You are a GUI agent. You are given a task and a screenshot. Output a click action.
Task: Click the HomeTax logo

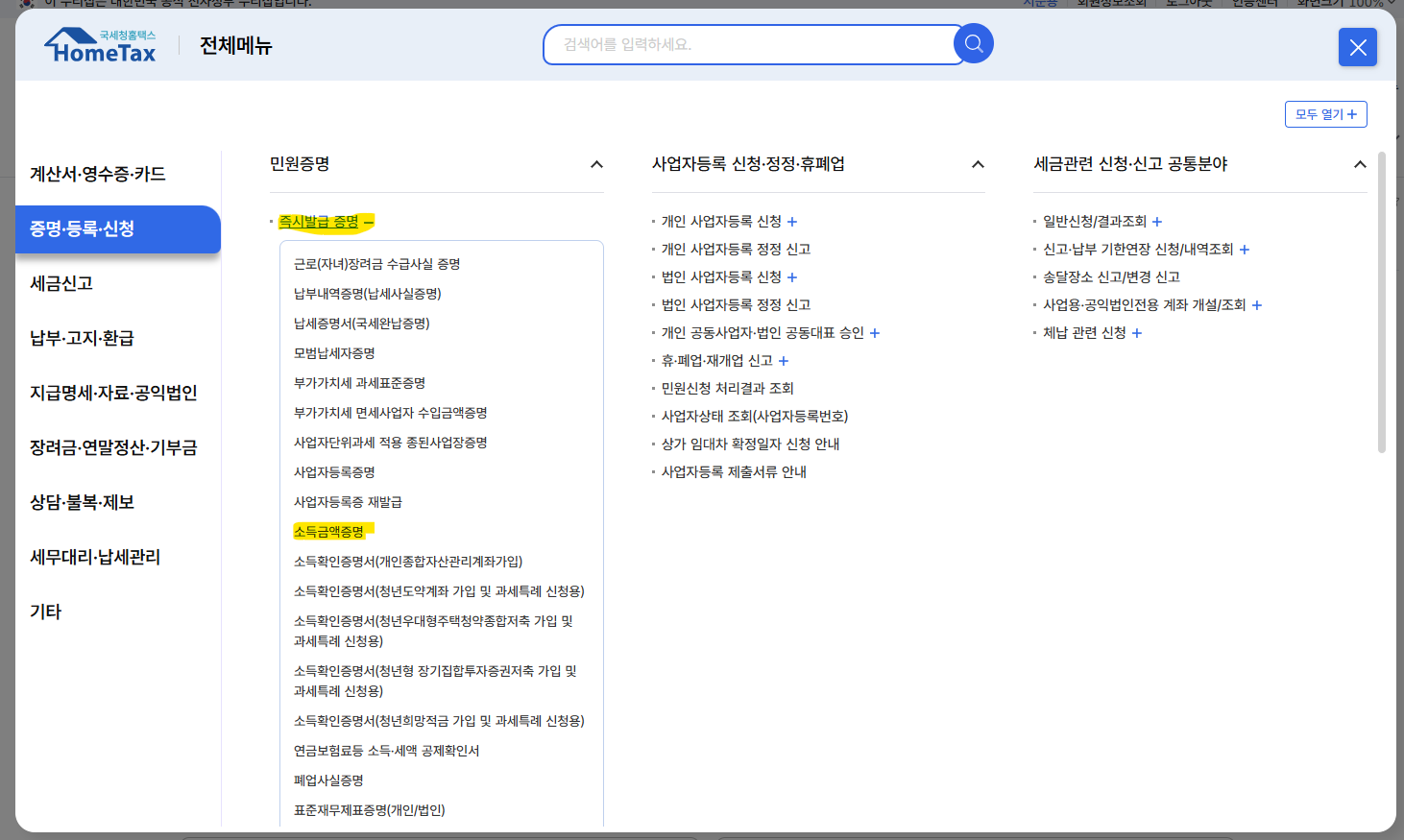[x=101, y=45]
